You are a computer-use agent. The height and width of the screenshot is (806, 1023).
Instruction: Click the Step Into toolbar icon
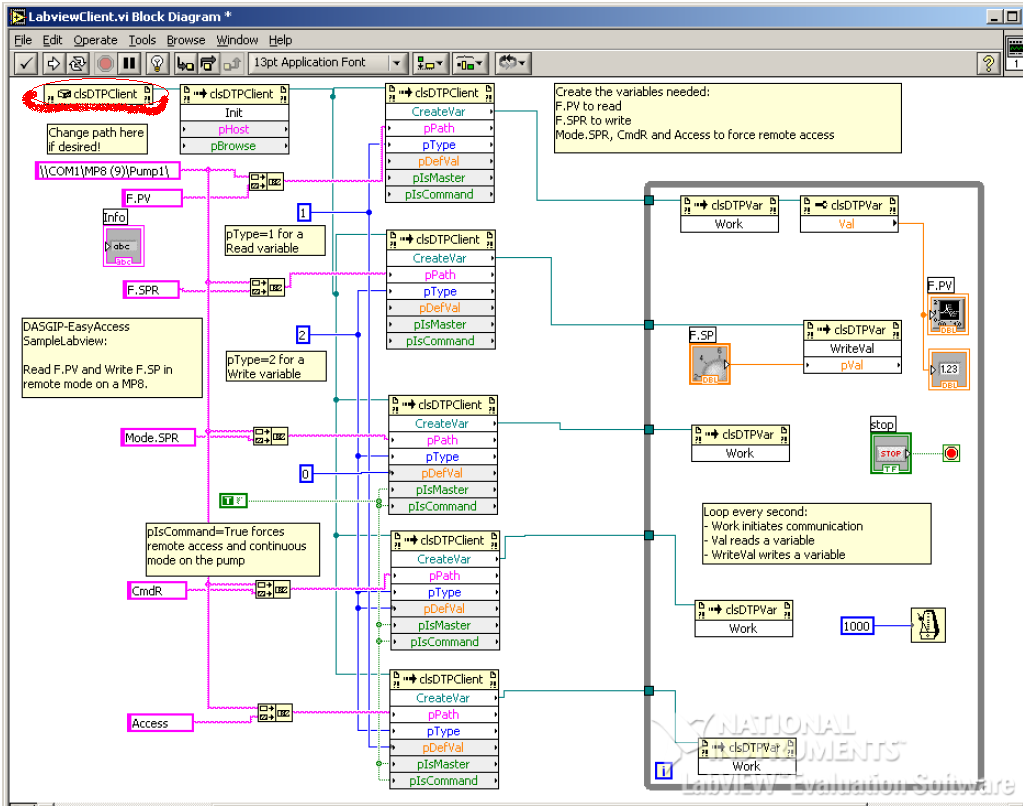pos(185,63)
